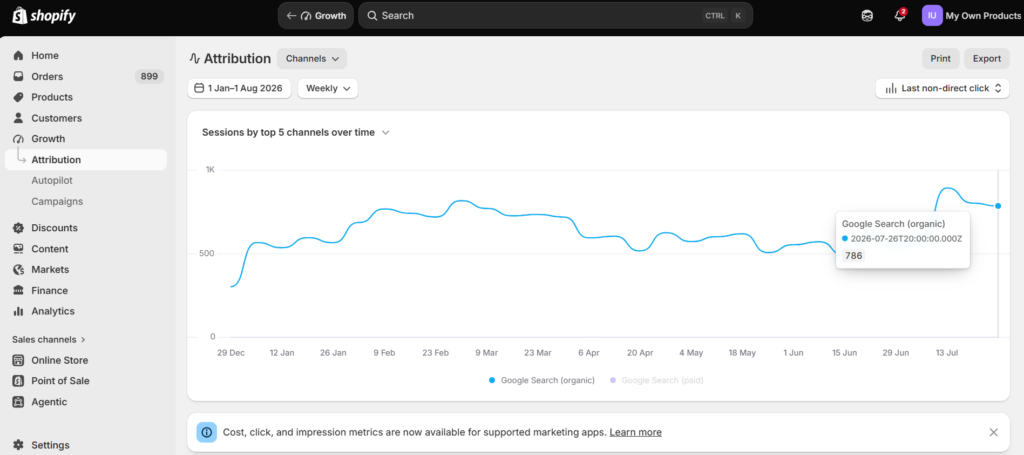
Task: Open the date range 1 Jan–1 Aug 2026
Action: [239, 88]
